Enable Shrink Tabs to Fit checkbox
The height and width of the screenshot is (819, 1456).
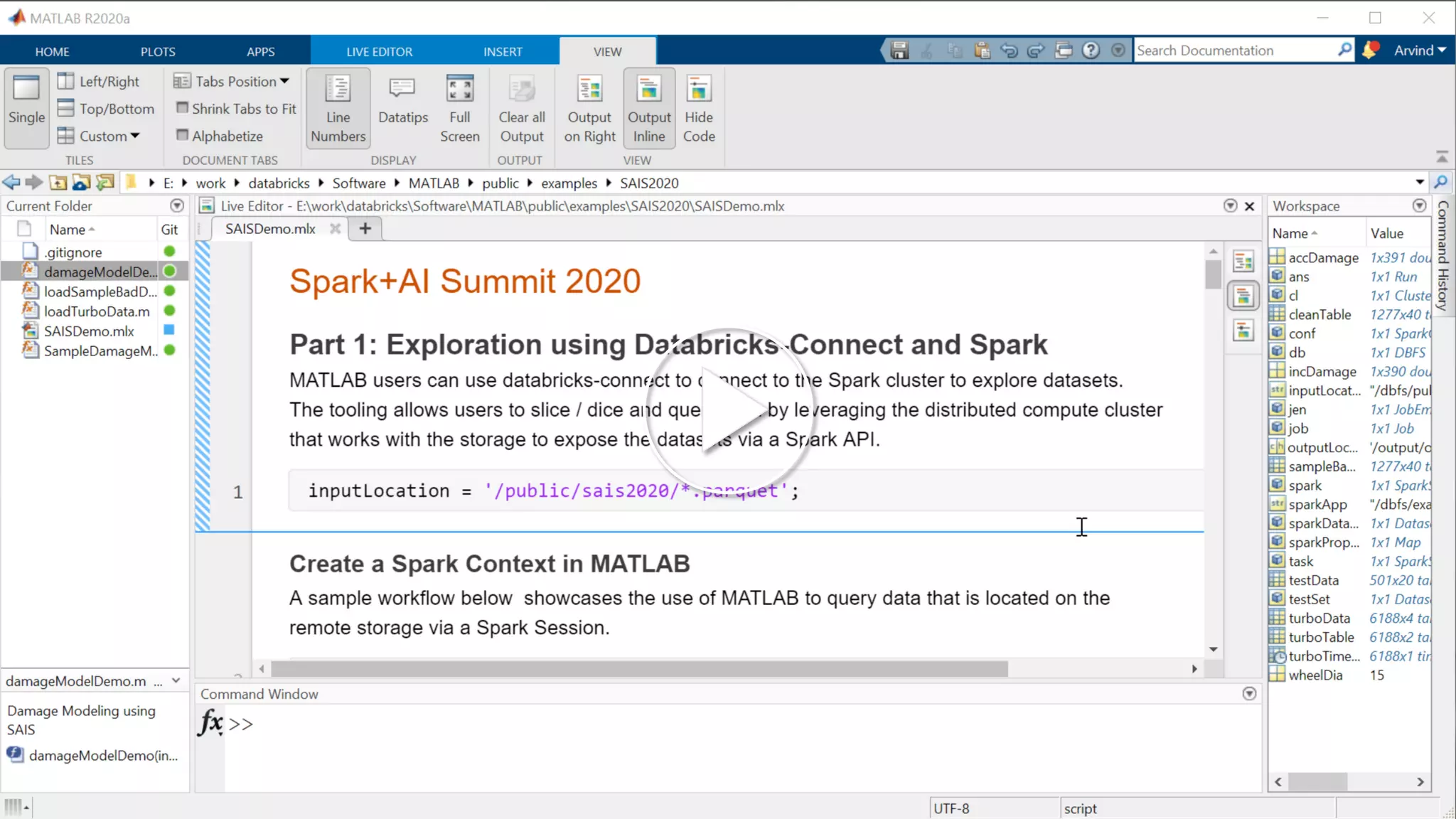(183, 108)
